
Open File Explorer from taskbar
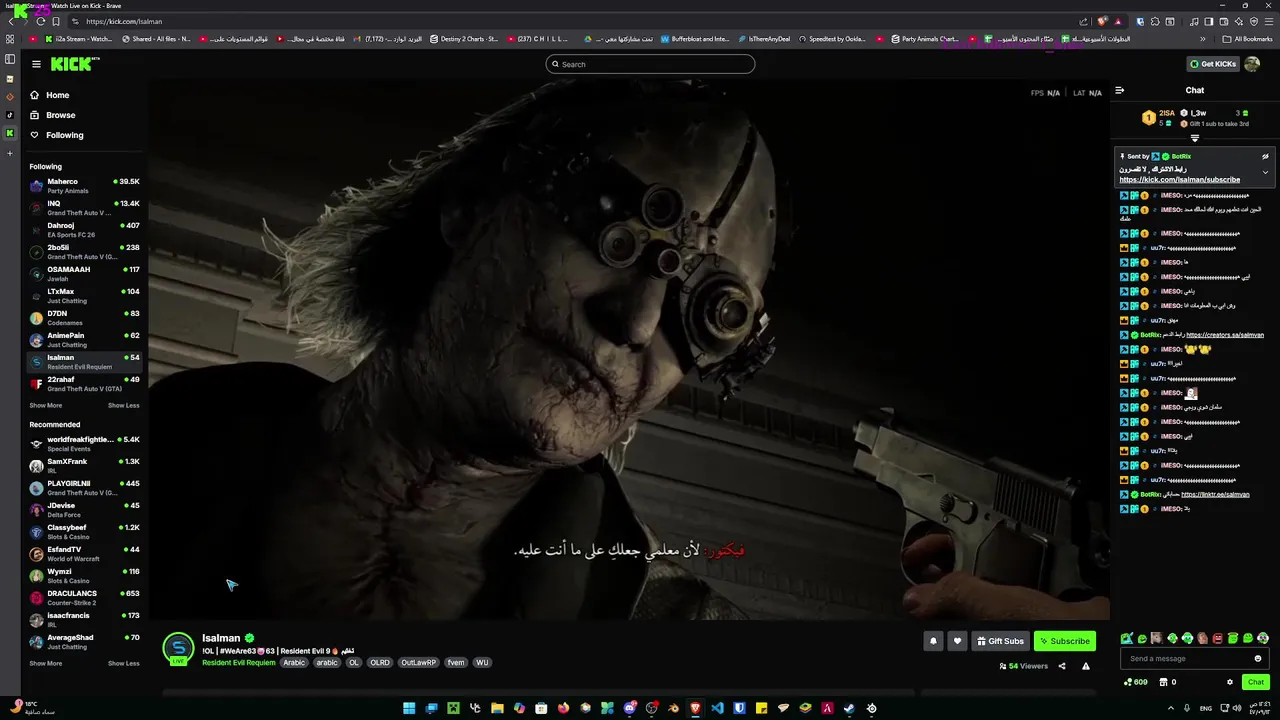(497, 708)
